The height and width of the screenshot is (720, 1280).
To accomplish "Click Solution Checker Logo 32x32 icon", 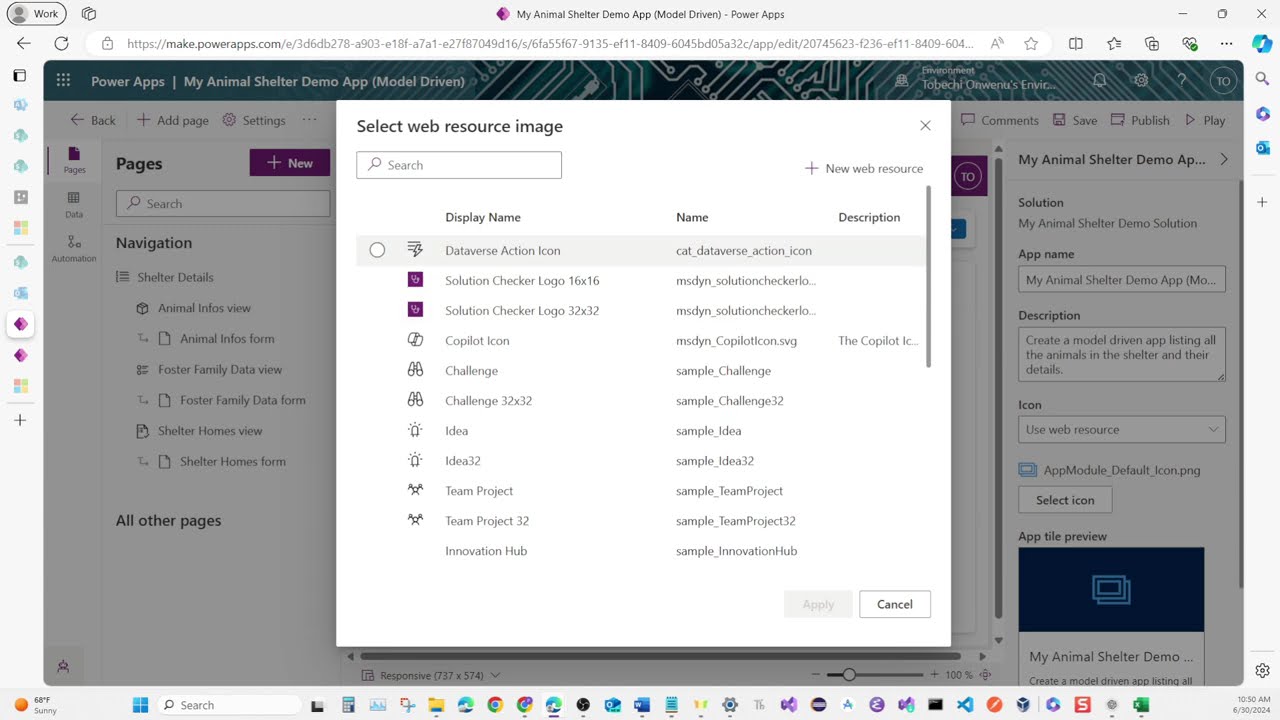I will [415, 310].
